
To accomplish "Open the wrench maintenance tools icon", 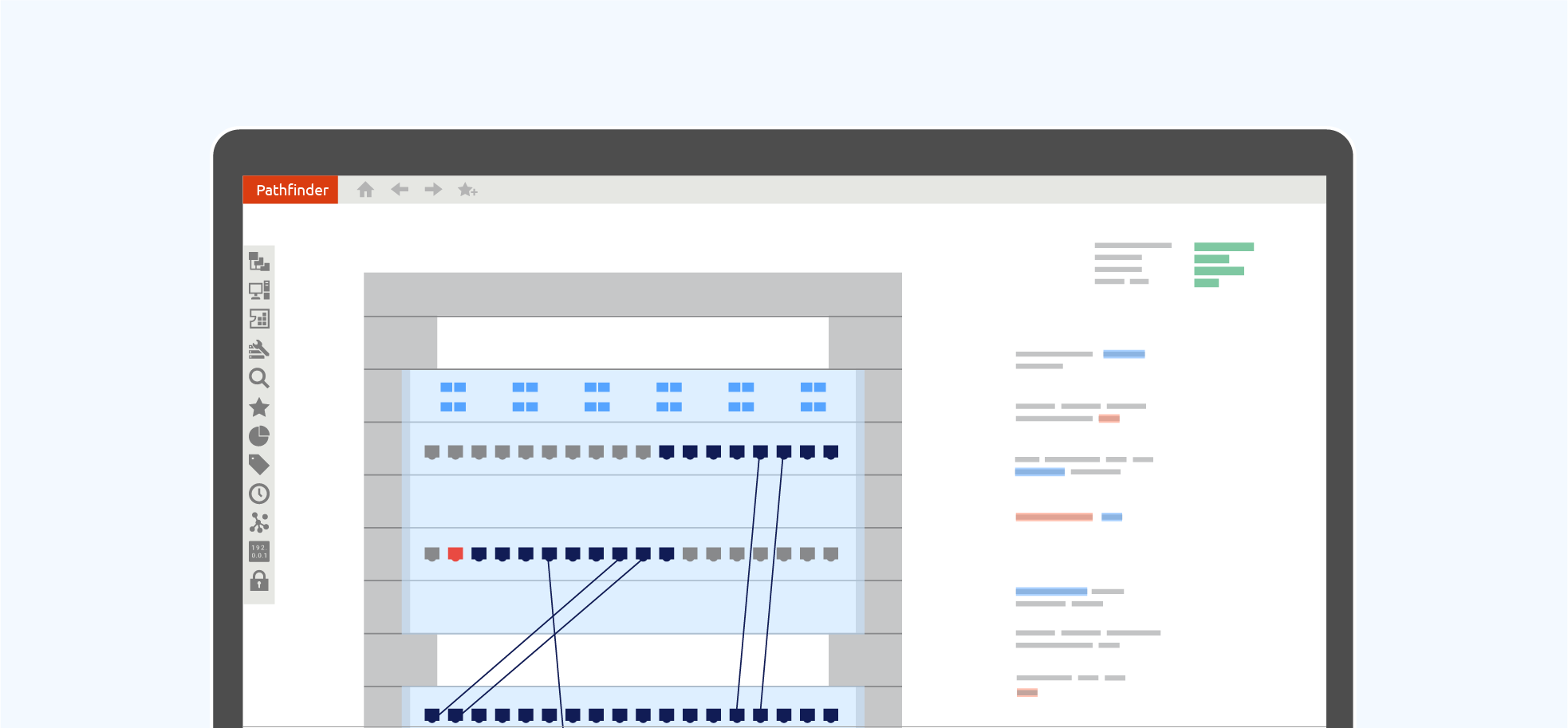I will 259,348.
